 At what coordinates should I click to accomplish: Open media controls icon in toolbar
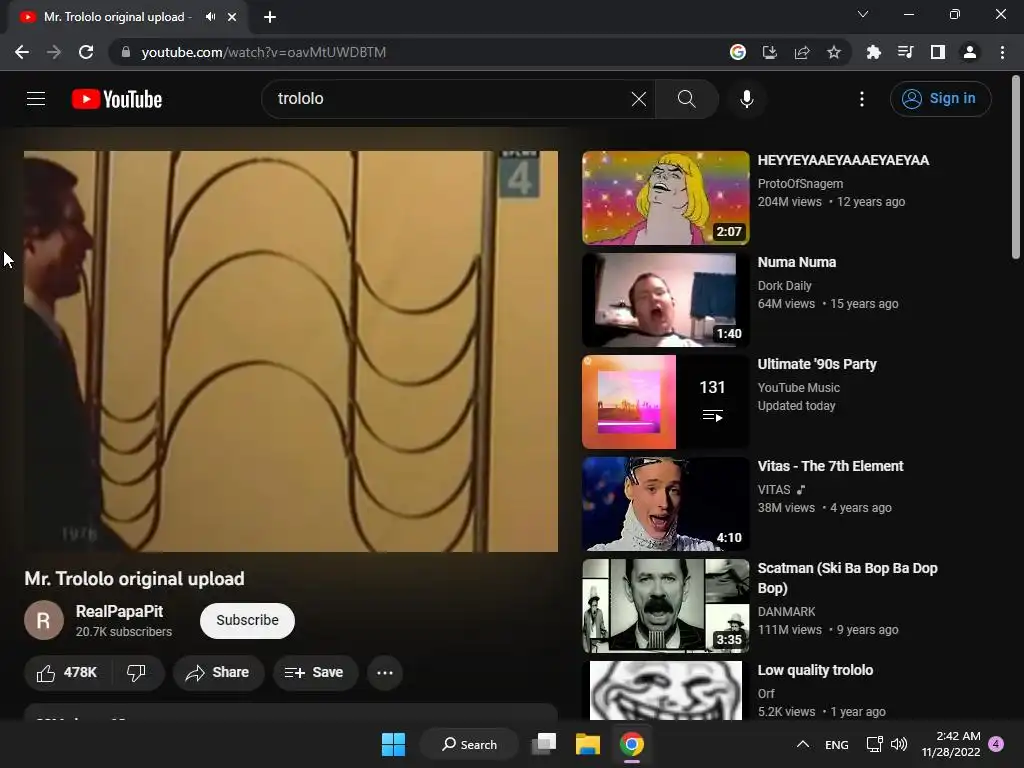click(905, 52)
